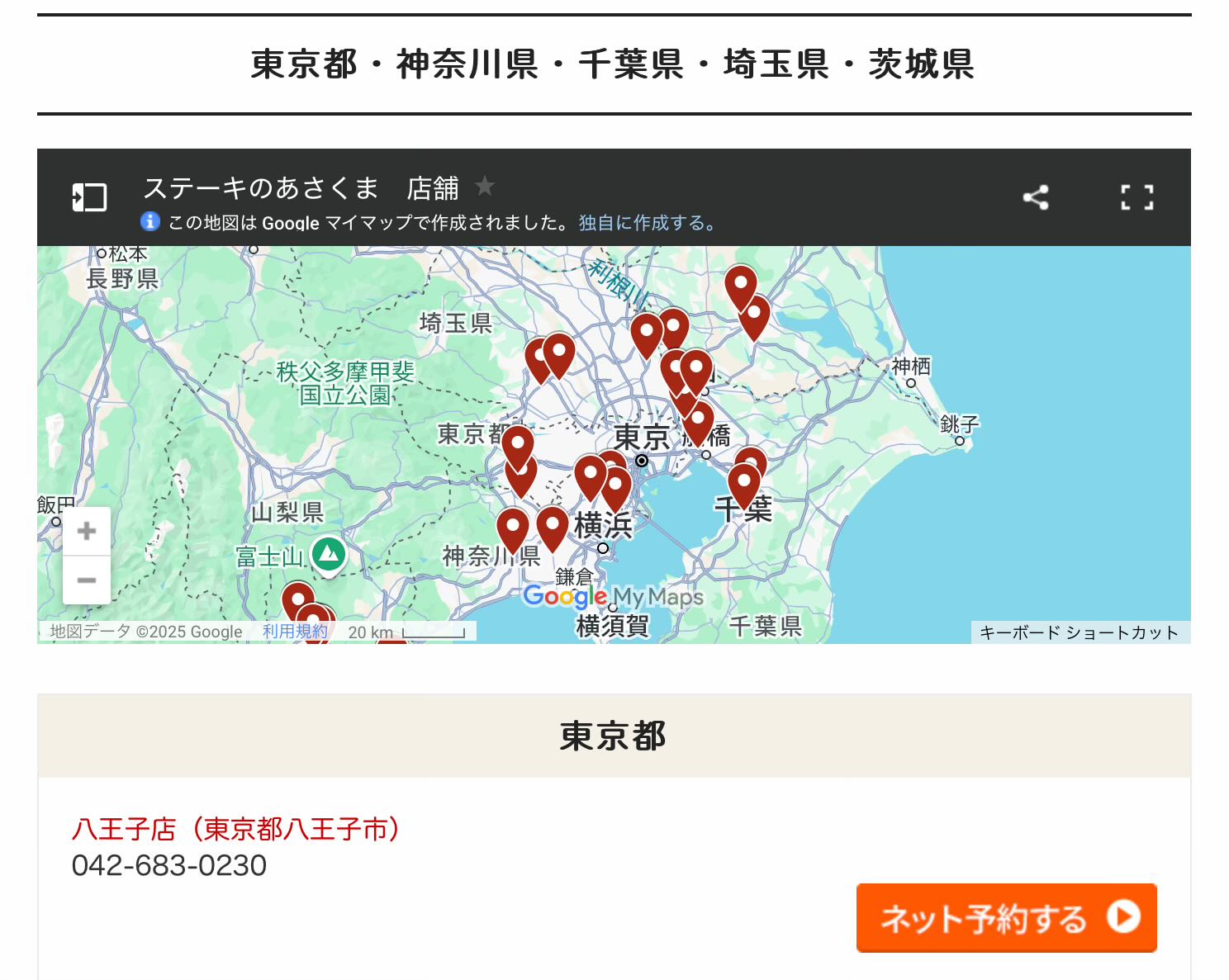Zoom out the map with minus button
1229x980 pixels.
87,580
